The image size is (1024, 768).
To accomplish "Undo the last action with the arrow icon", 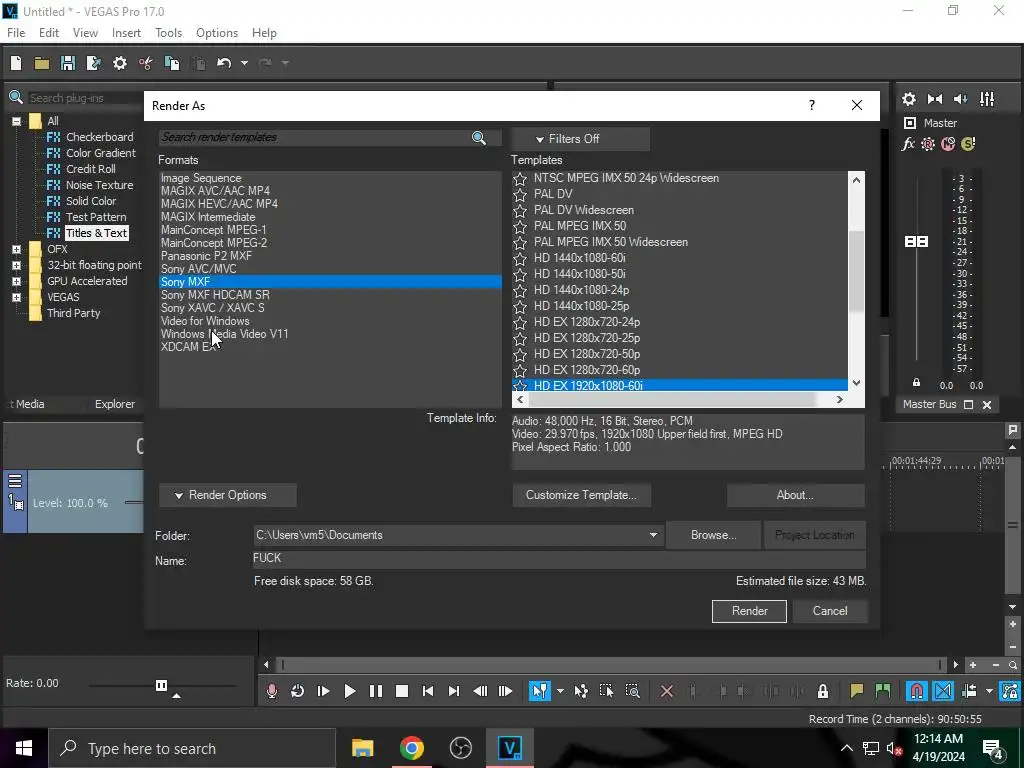I will point(224,63).
